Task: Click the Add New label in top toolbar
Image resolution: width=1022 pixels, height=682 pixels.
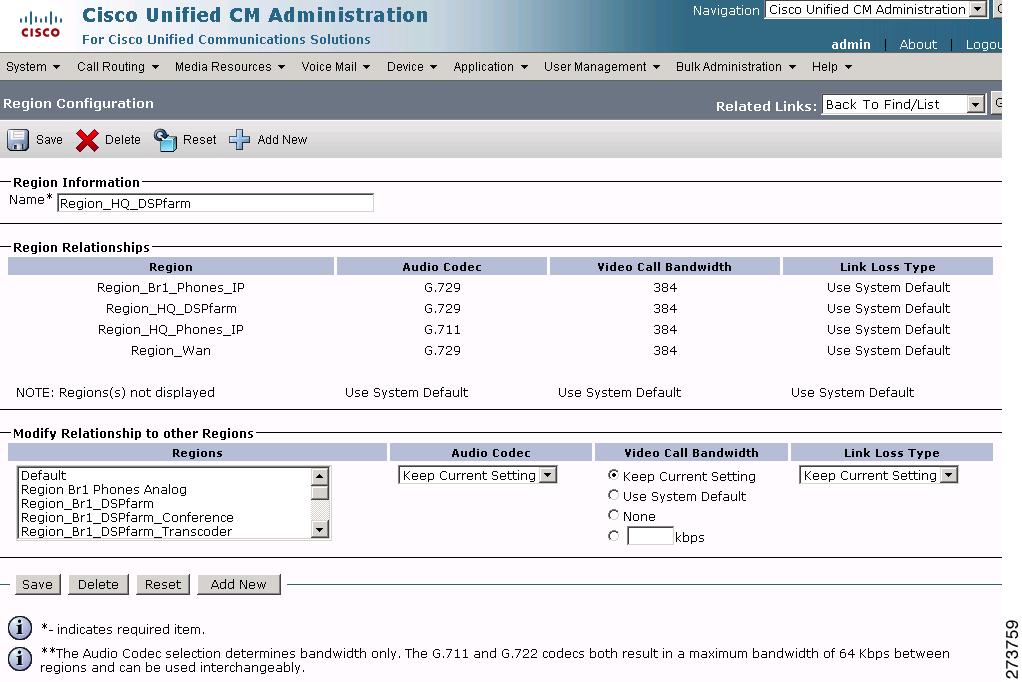Action: click(x=282, y=140)
